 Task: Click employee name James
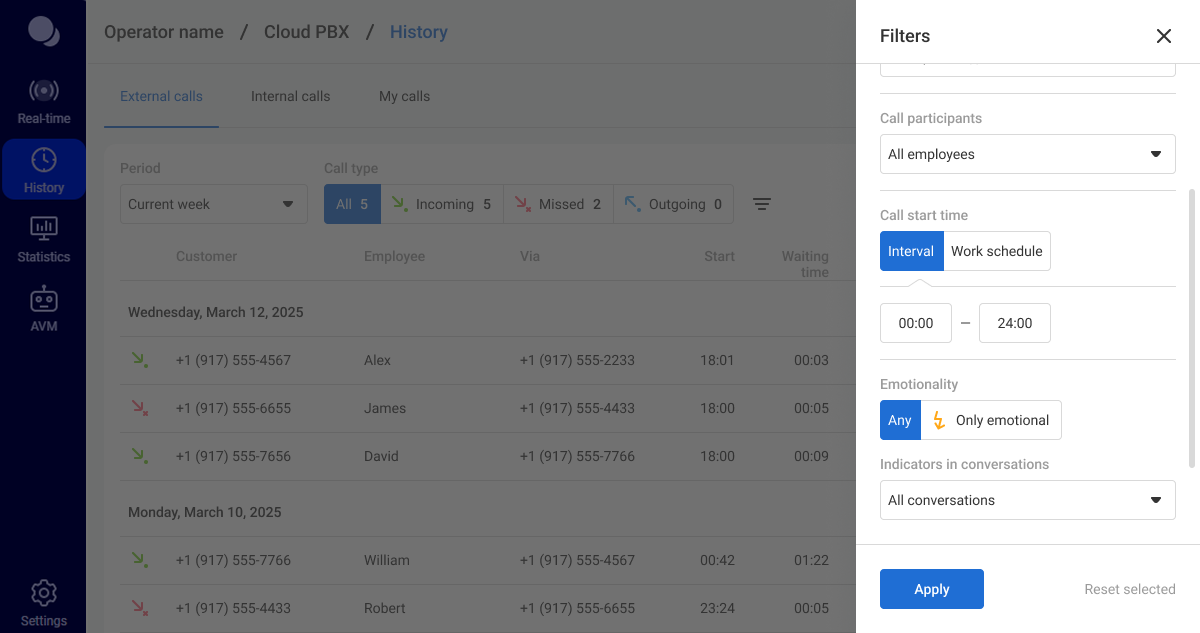[385, 408]
